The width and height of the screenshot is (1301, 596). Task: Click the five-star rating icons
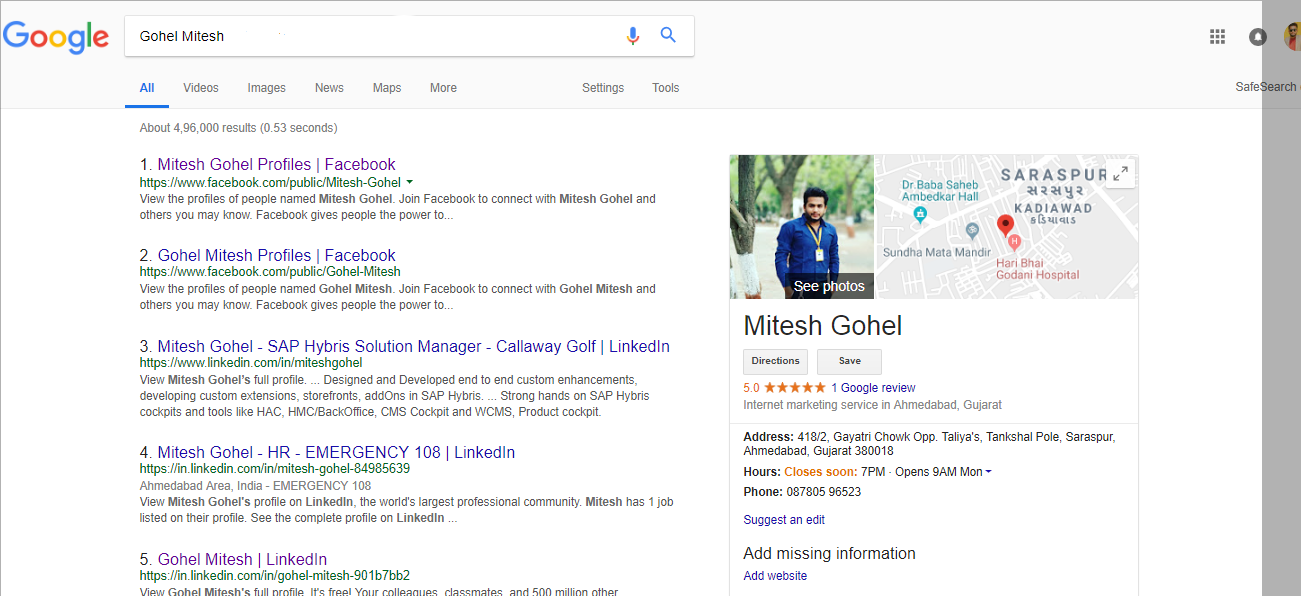pyautogui.click(x=795, y=388)
